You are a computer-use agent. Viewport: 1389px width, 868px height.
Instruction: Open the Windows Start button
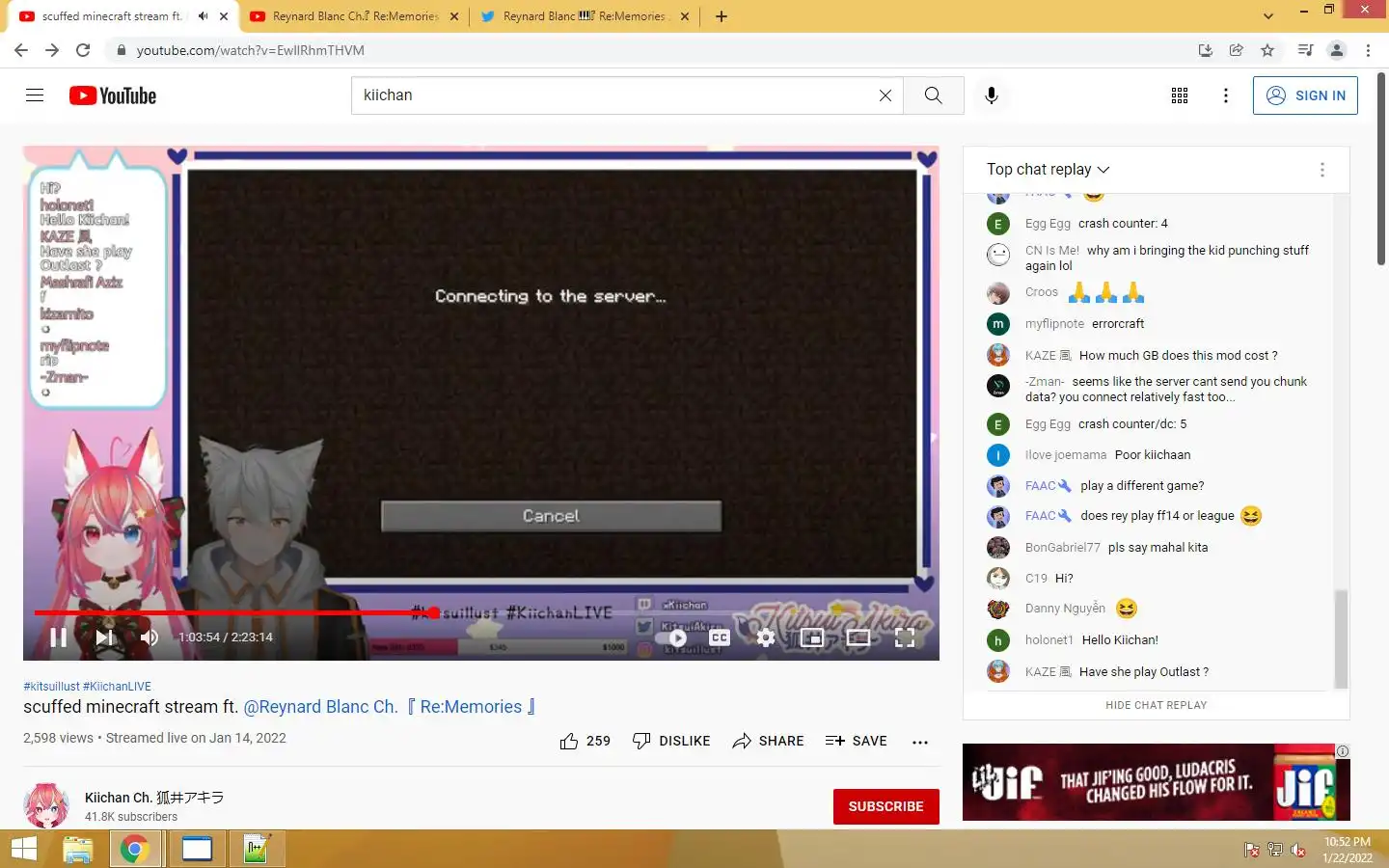coord(23,850)
